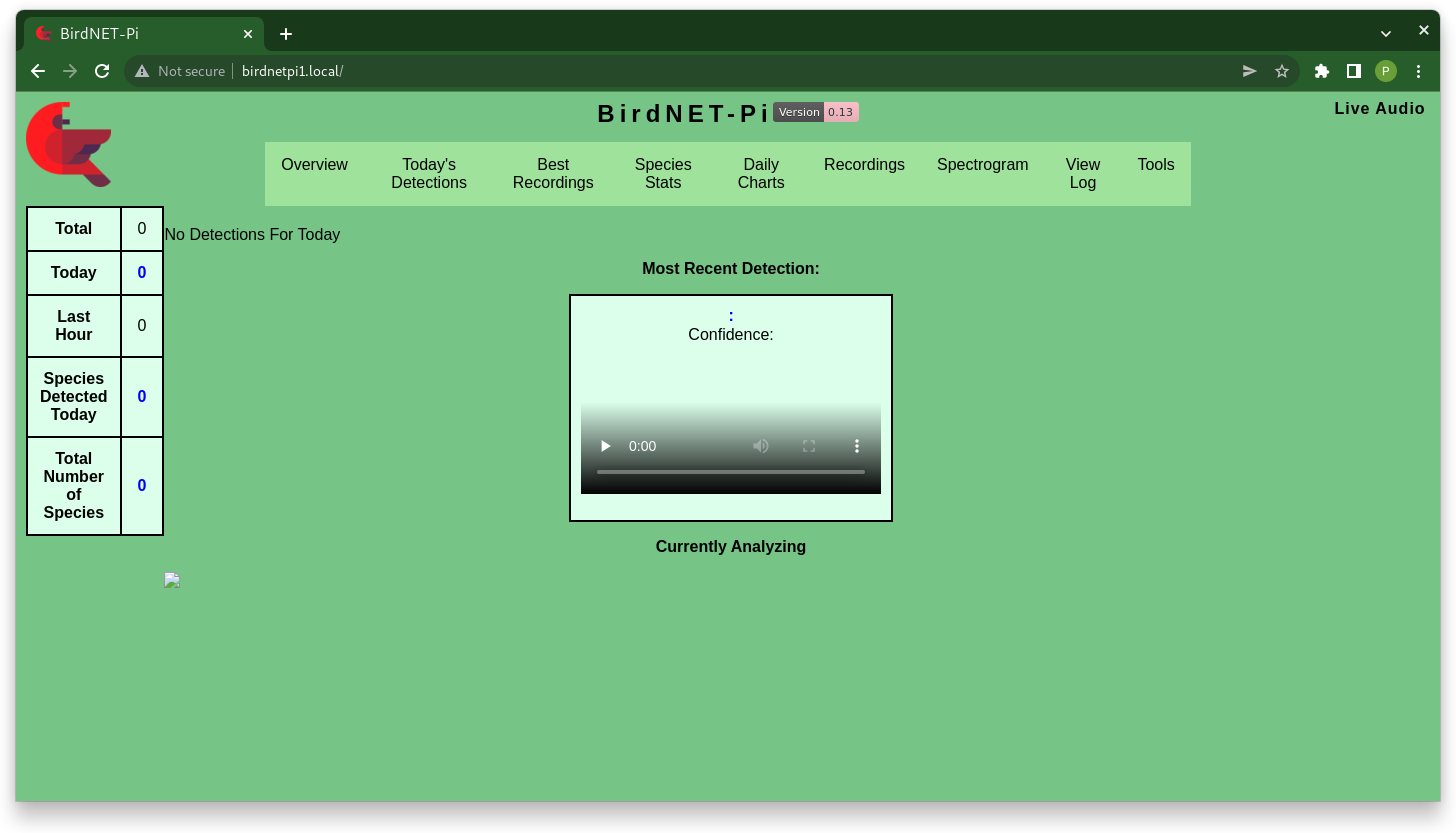Toggle the browser side panel icon

tap(1354, 71)
